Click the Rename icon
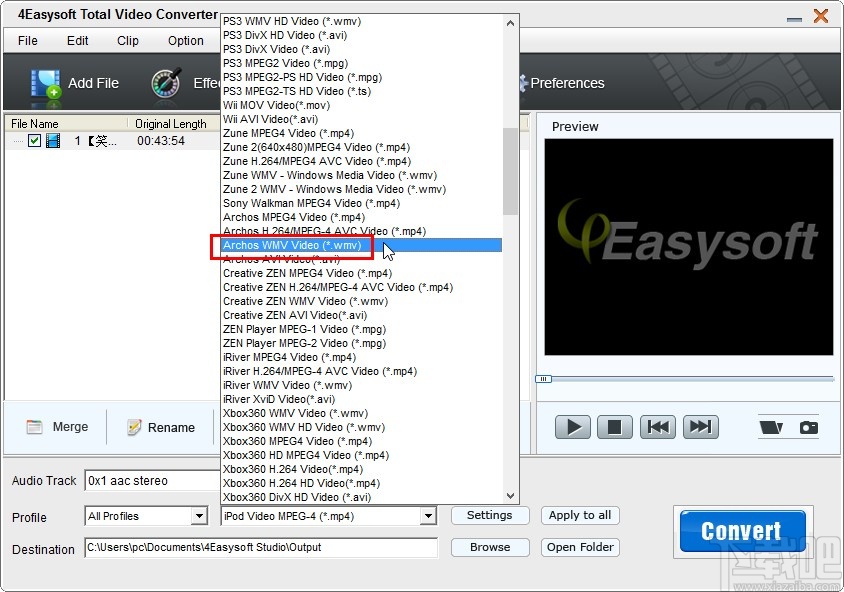This screenshot has width=844, height=592. point(137,427)
